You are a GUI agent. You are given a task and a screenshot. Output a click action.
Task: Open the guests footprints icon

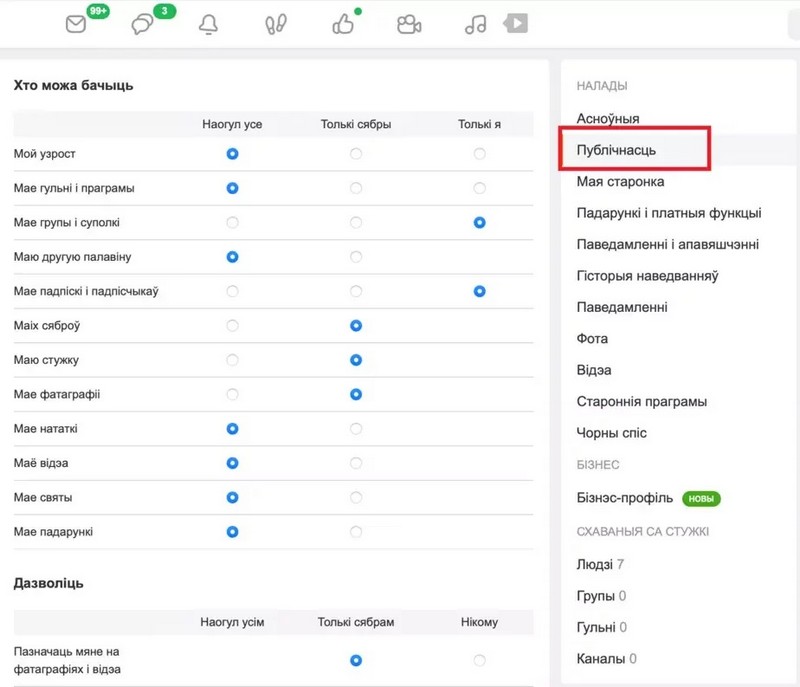275,25
